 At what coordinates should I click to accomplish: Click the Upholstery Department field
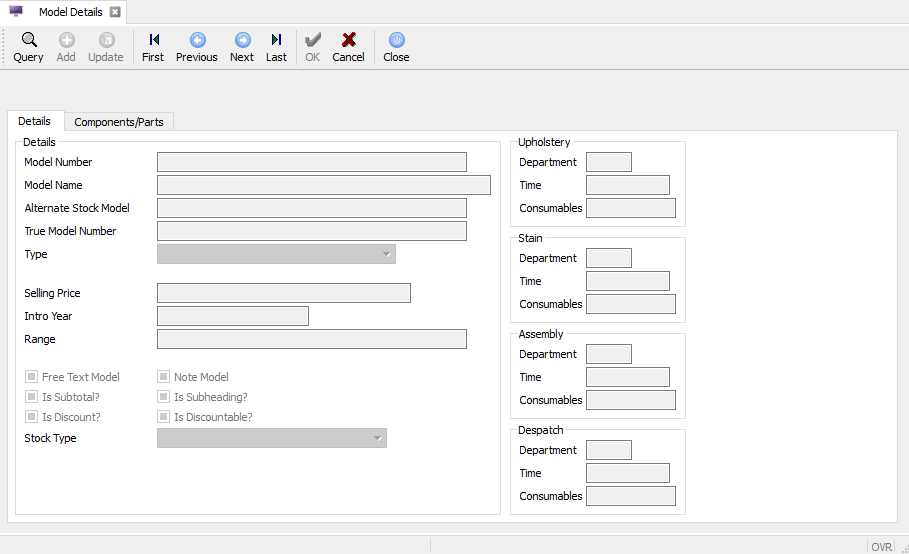(x=608, y=162)
